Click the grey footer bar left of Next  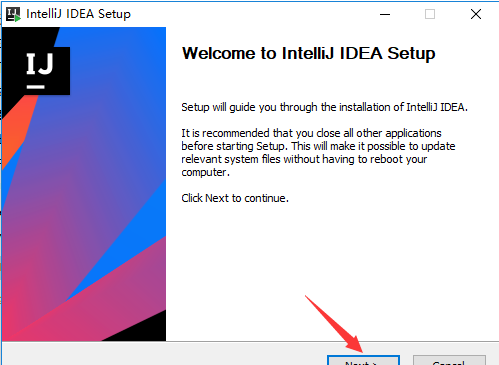[x=165, y=354]
